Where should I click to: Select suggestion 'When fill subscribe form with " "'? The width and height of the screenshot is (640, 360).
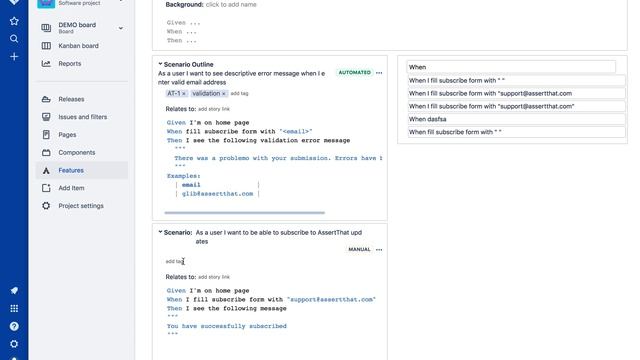pos(516,132)
